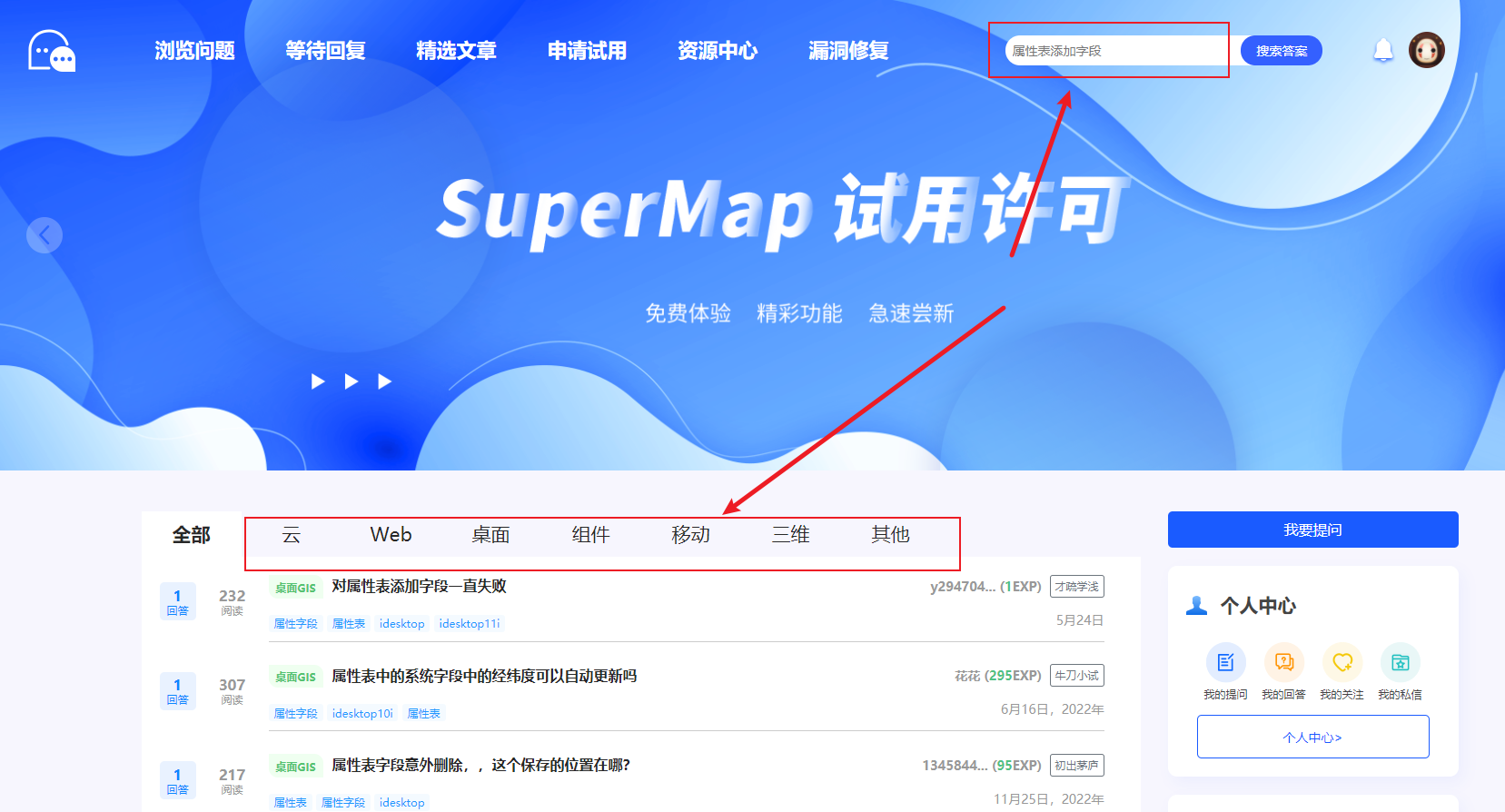Click the 个人中心 person icon
Viewport: 1505px width, 812px height.
coord(1197,605)
